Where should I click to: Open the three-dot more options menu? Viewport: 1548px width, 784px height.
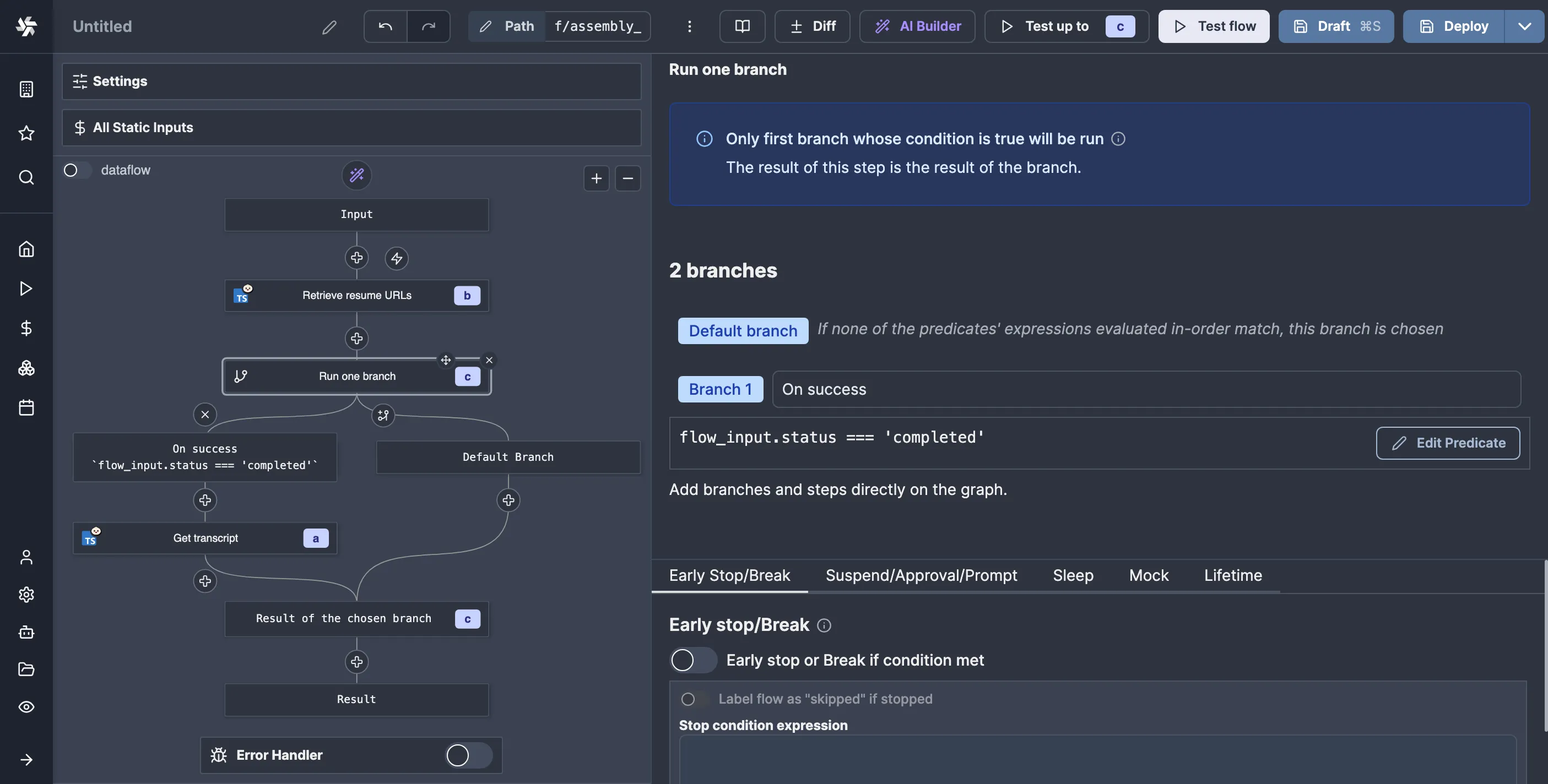tap(689, 26)
